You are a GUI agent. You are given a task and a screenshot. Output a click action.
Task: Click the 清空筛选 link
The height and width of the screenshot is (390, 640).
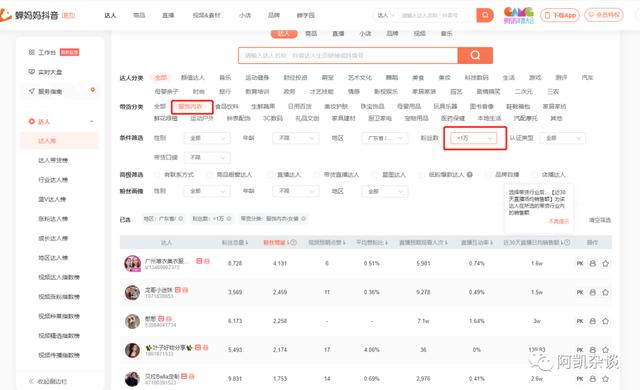click(600, 220)
